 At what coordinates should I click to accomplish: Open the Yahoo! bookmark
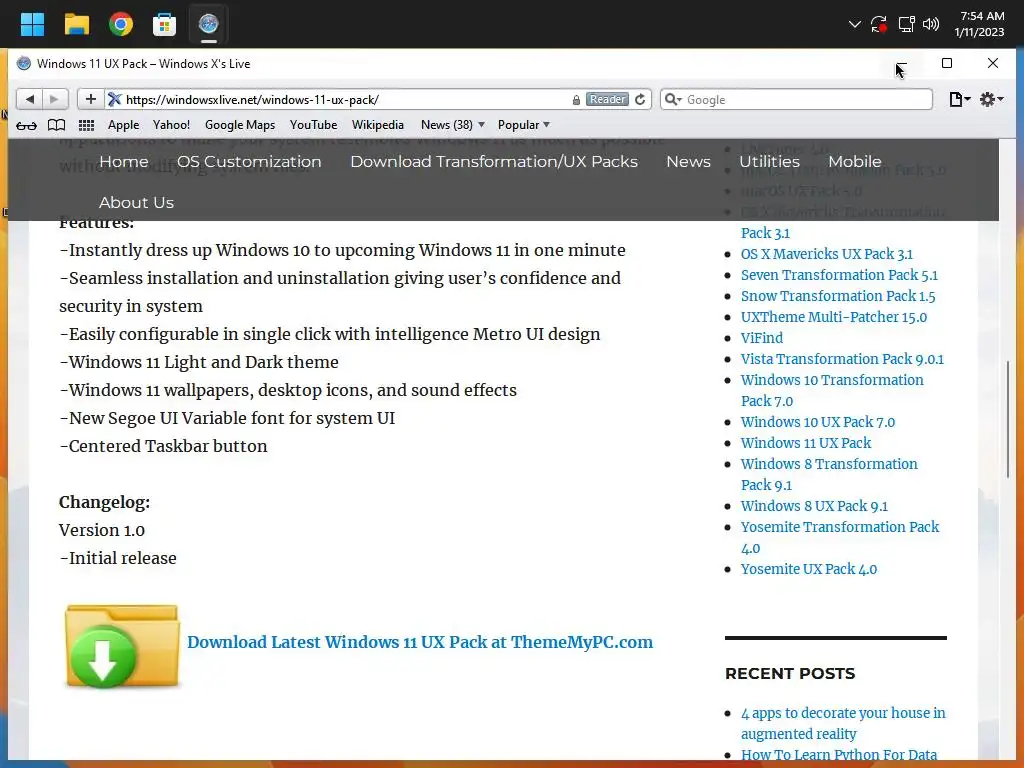coord(171,125)
